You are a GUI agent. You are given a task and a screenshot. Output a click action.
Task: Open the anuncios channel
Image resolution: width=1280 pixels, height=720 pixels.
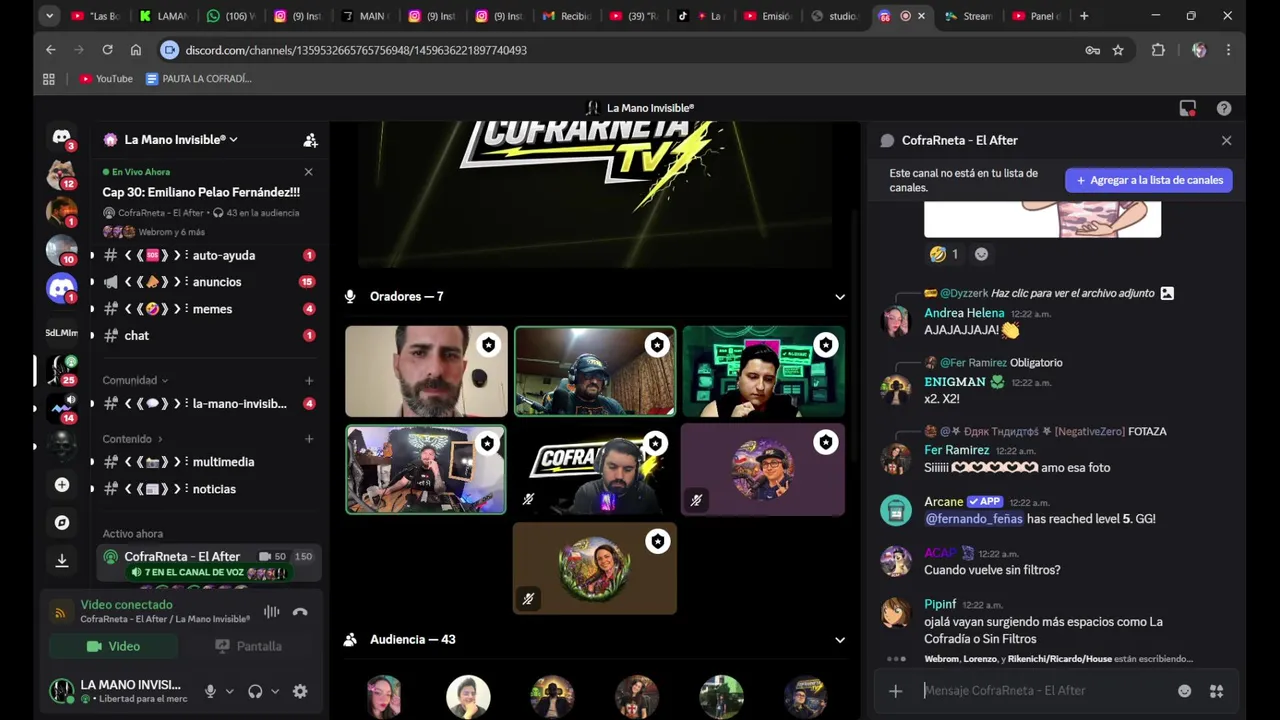tap(208, 282)
